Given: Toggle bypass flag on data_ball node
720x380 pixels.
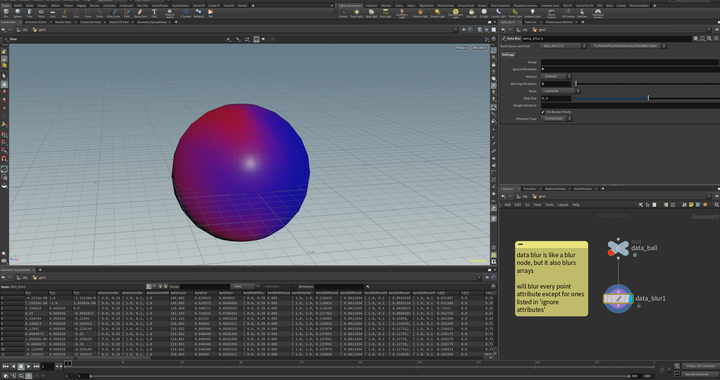Looking at the screenshot, I should coord(611,252).
